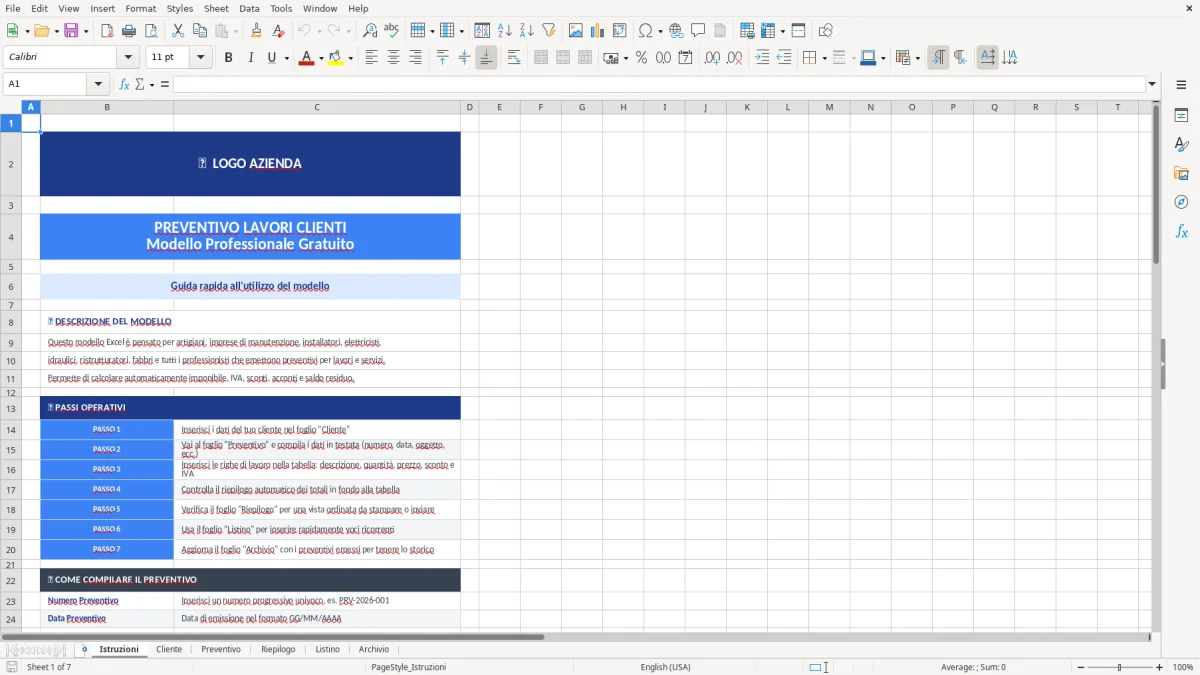Insert an image

(x=576, y=31)
